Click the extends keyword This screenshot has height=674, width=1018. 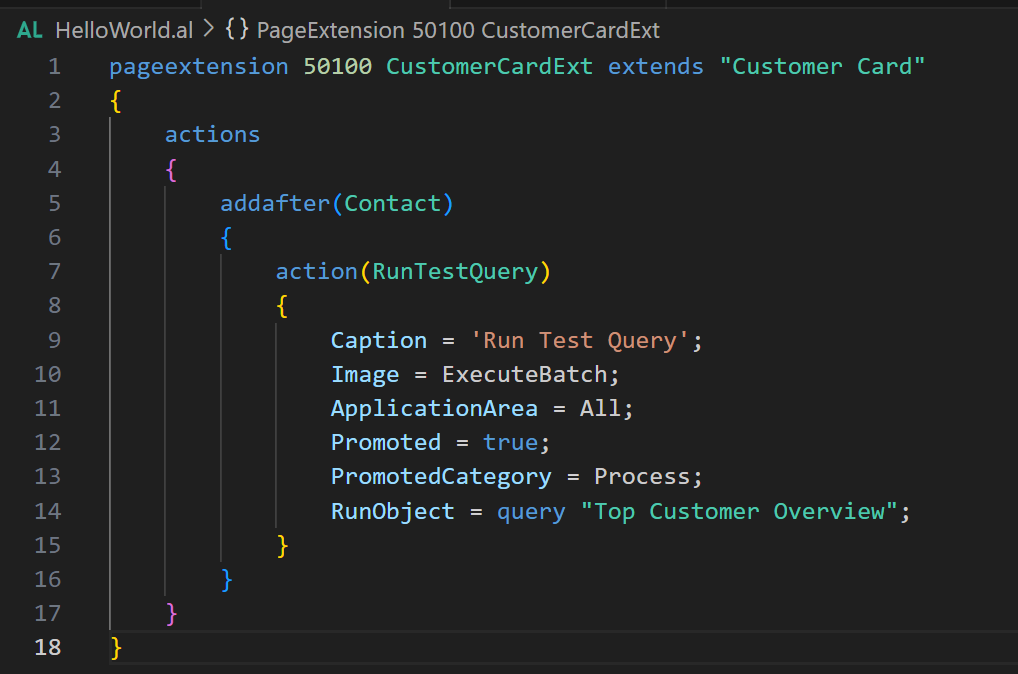[x=655, y=66]
